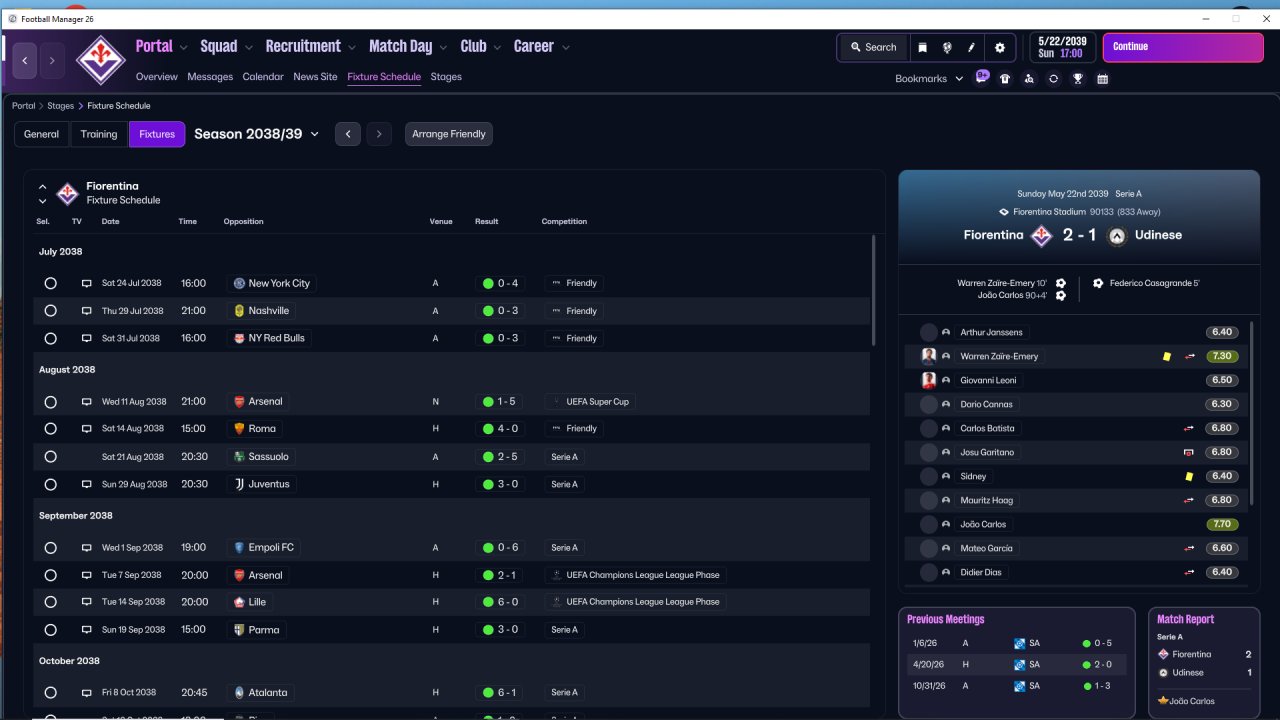The width and height of the screenshot is (1280, 720).
Task: Open the Season 2038/39 dropdown
Action: coord(257,134)
